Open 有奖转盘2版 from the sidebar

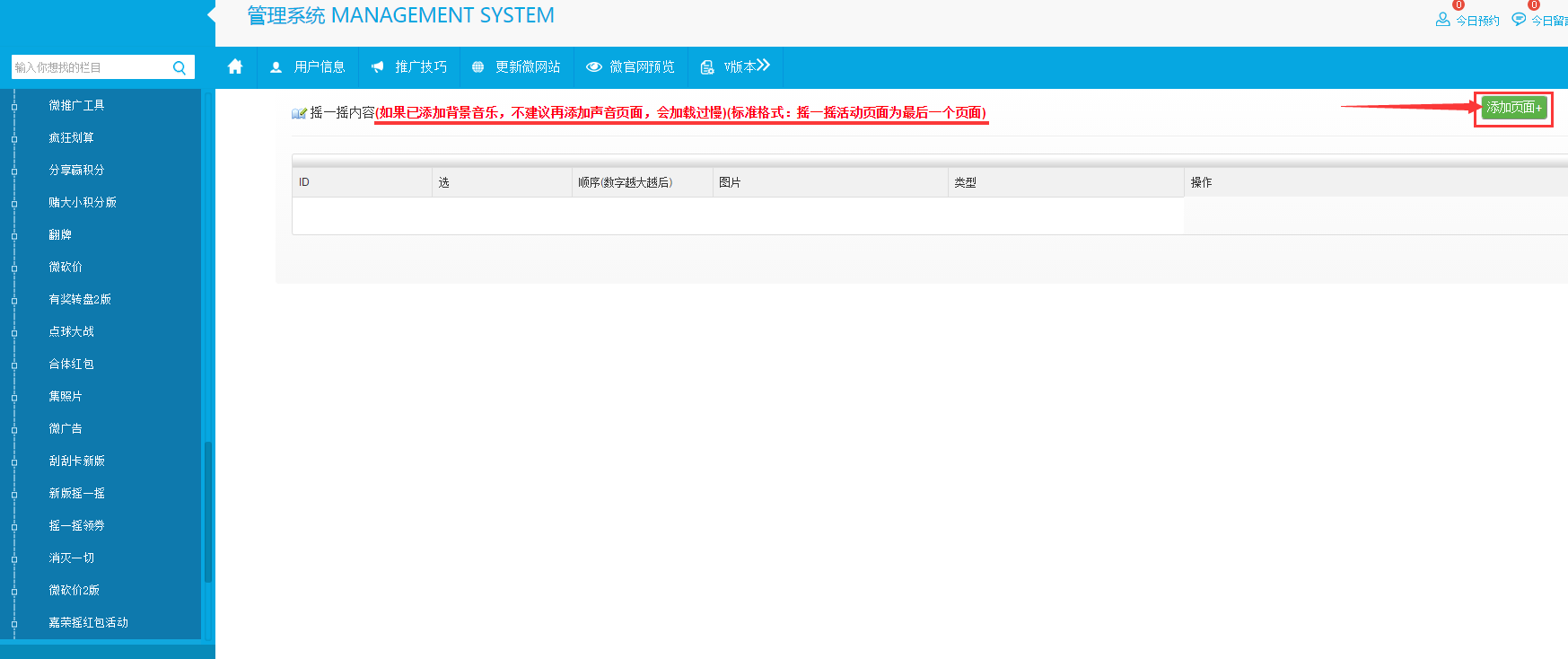(x=80, y=299)
